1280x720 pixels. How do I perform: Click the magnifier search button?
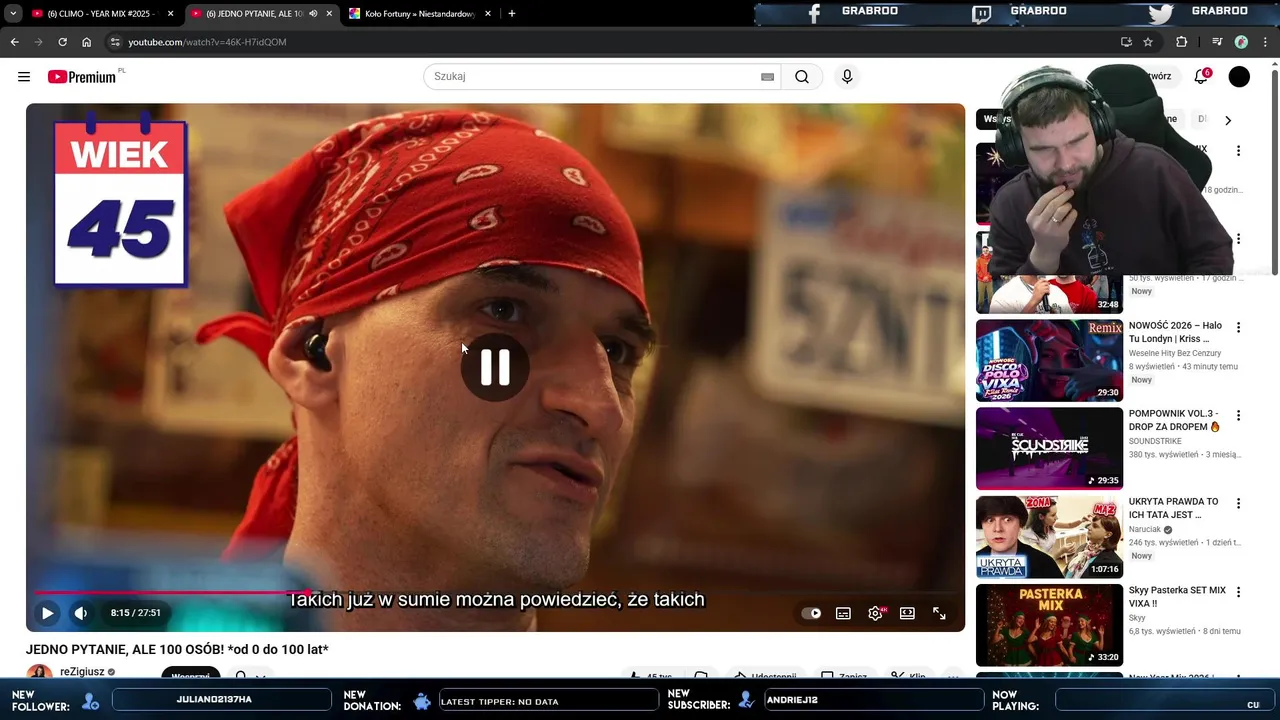(x=802, y=77)
